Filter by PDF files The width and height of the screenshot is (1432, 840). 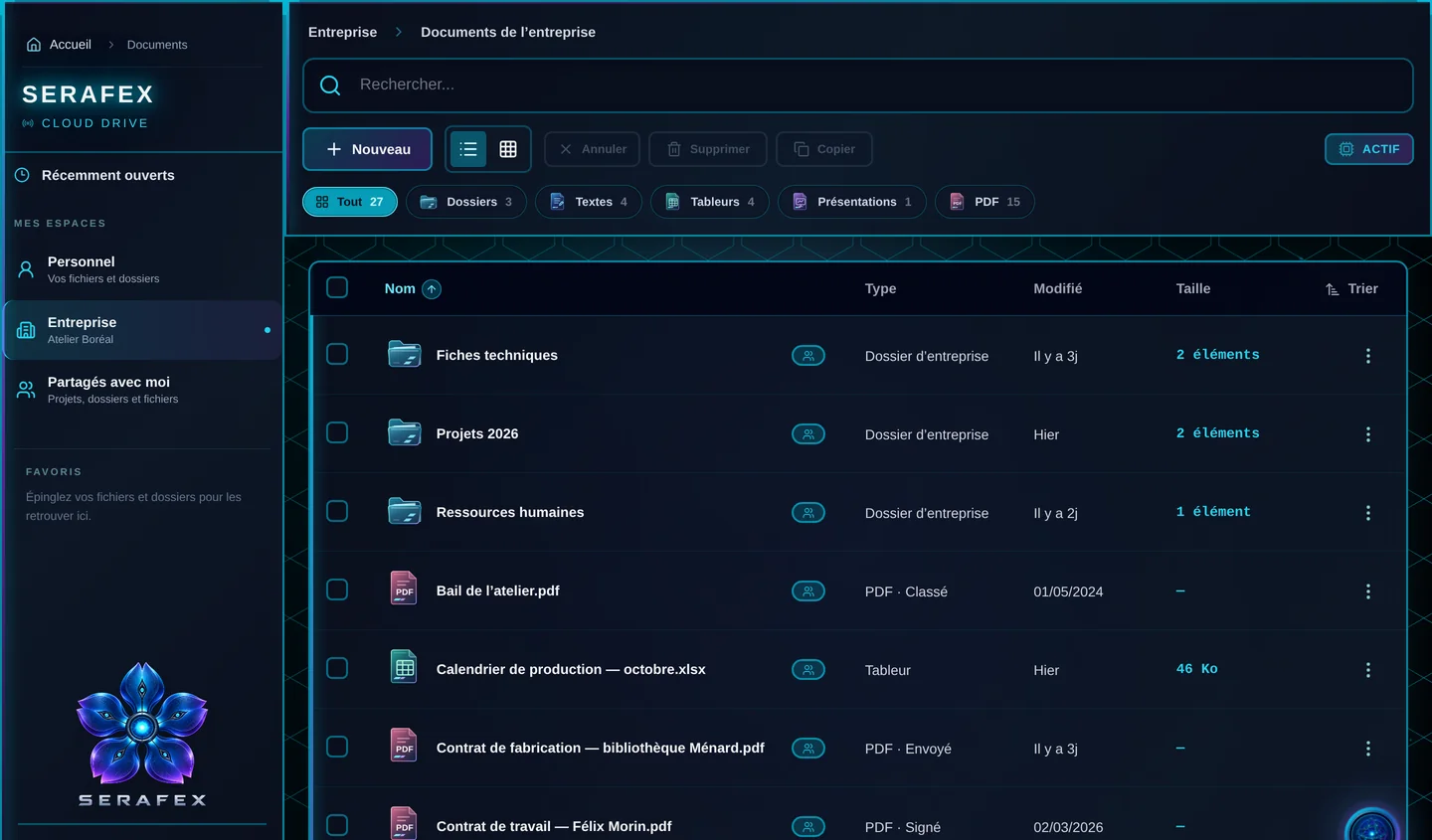[x=984, y=202]
